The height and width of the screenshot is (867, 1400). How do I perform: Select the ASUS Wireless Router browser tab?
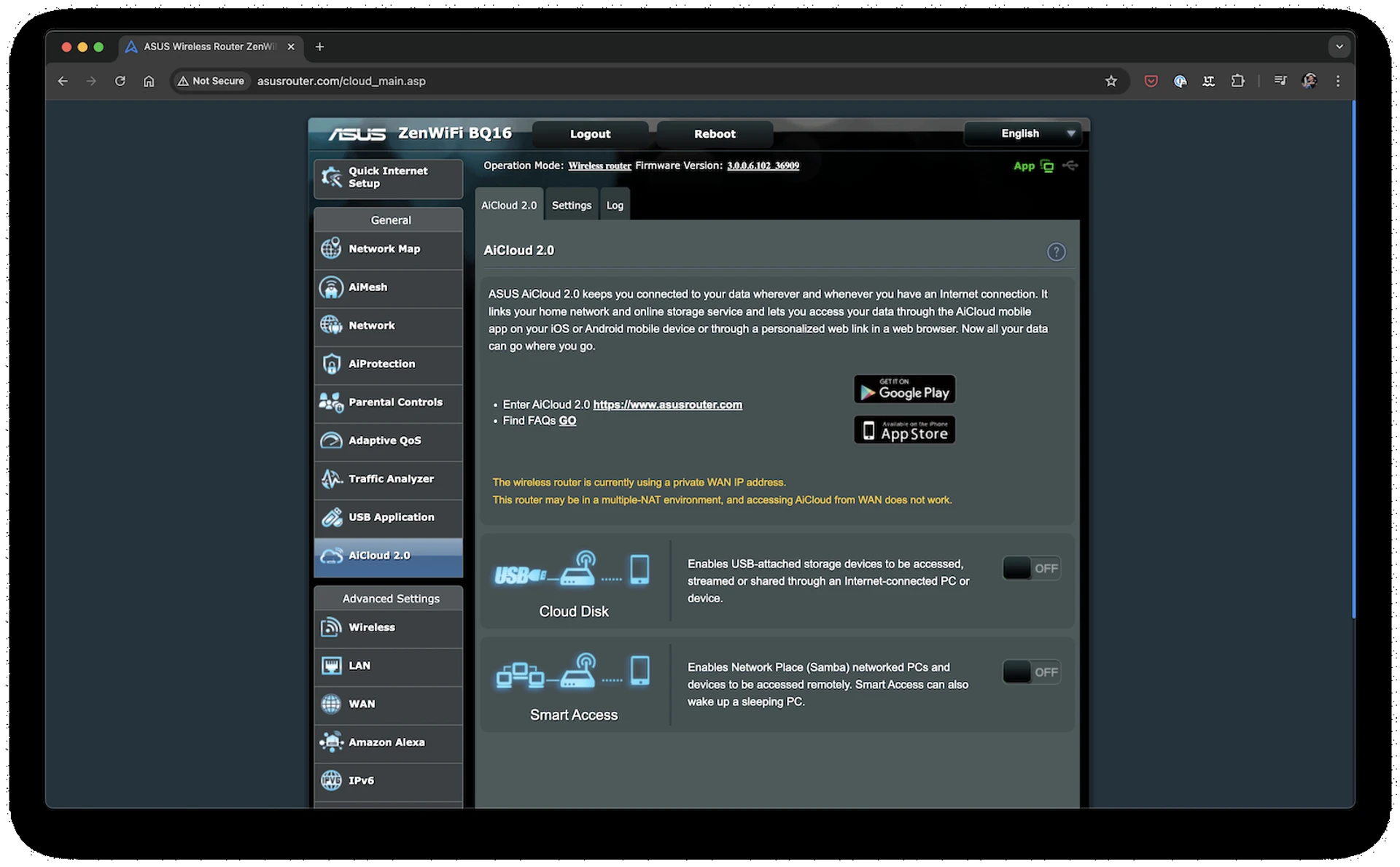tap(210, 47)
